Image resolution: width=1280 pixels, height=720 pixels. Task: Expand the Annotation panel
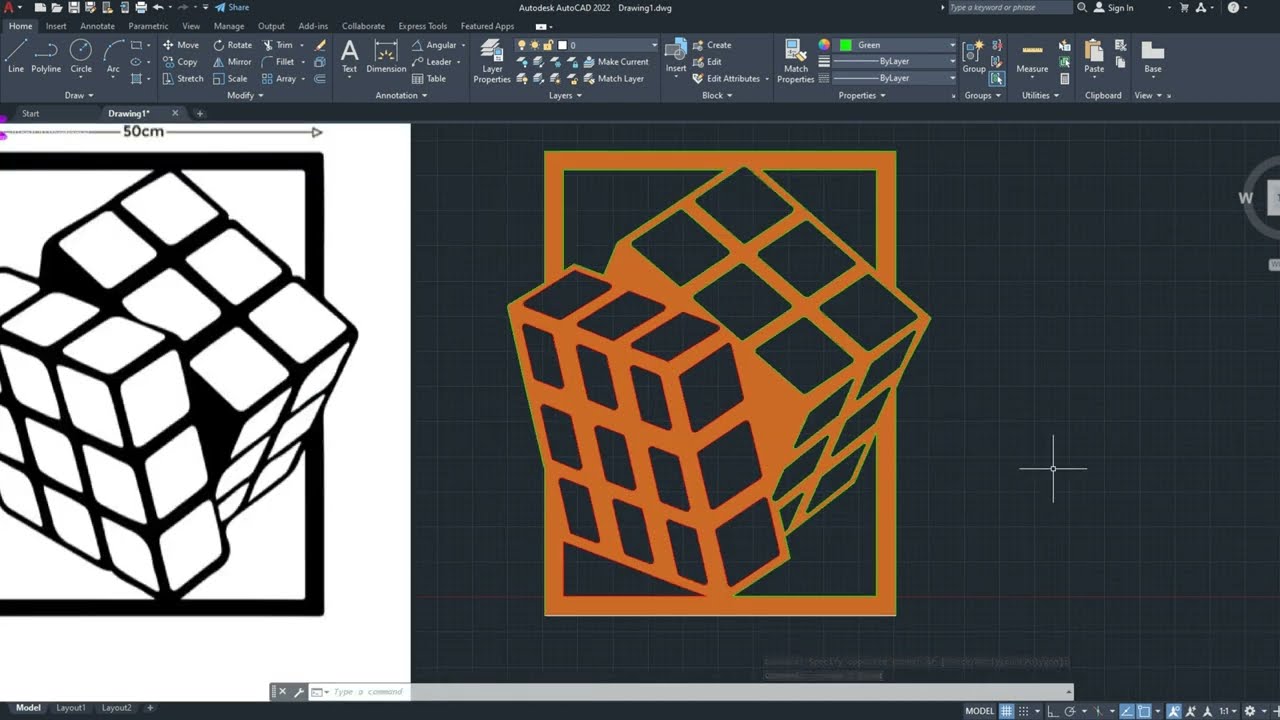401,95
